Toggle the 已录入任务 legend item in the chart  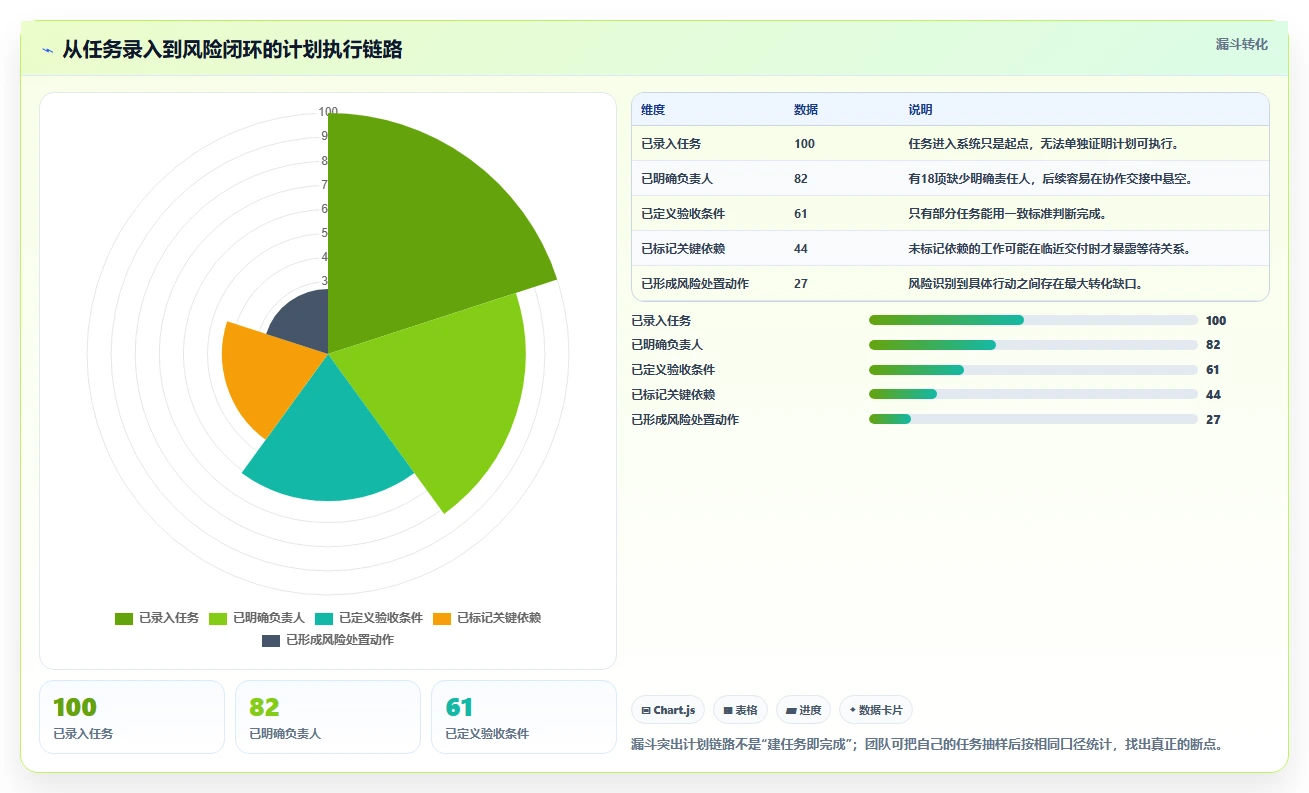coord(157,618)
